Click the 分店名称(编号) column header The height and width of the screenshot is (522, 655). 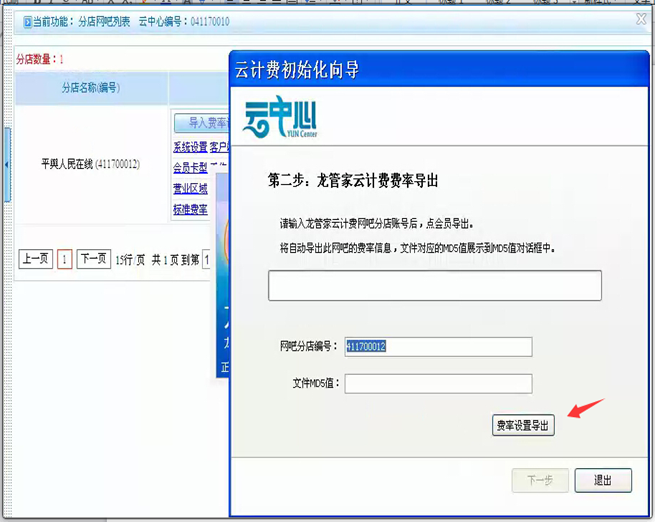(x=91, y=88)
